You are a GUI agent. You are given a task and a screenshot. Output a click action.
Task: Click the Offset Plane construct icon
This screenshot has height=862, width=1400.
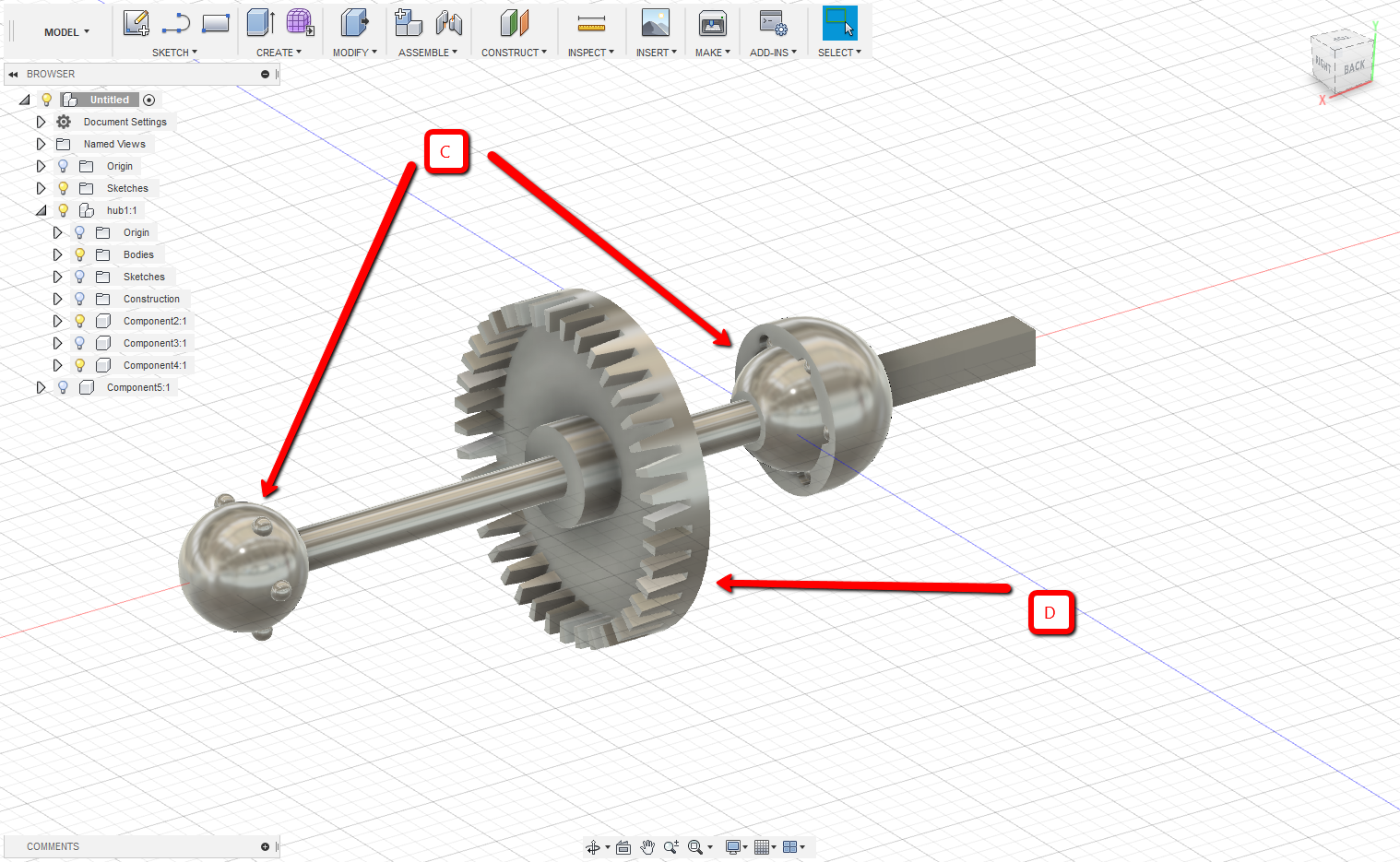point(514,23)
